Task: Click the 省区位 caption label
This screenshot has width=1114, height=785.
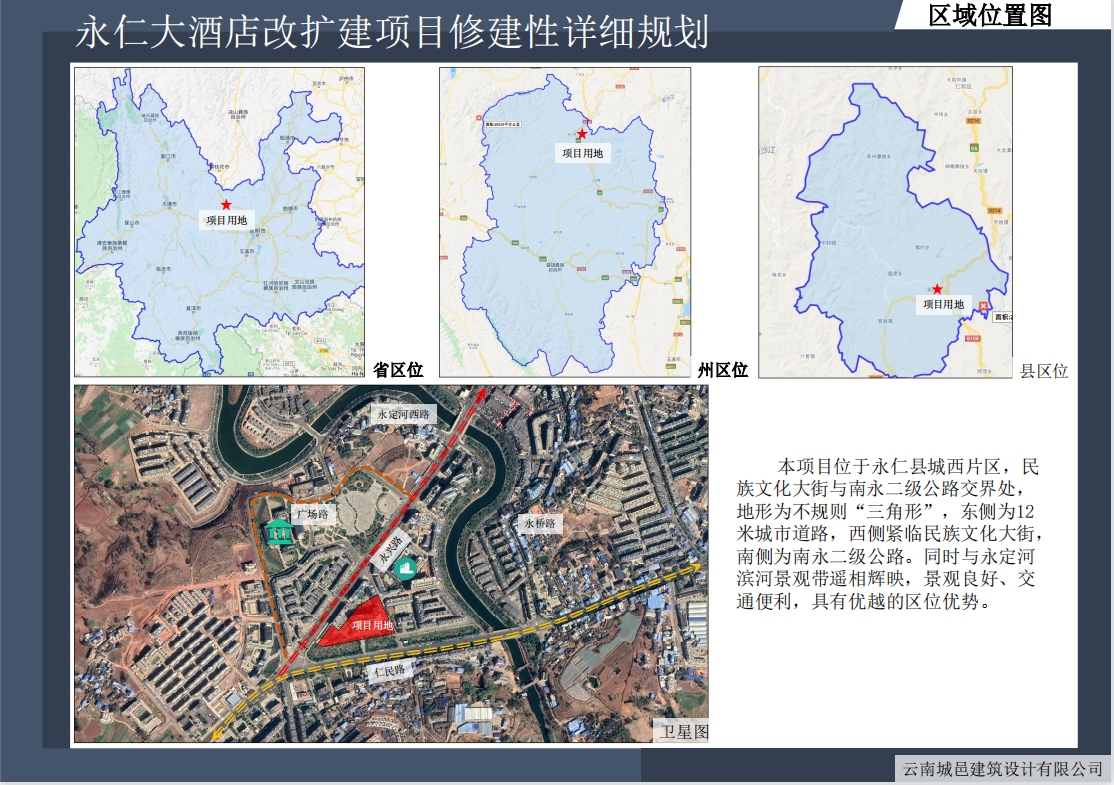Action: [399, 370]
